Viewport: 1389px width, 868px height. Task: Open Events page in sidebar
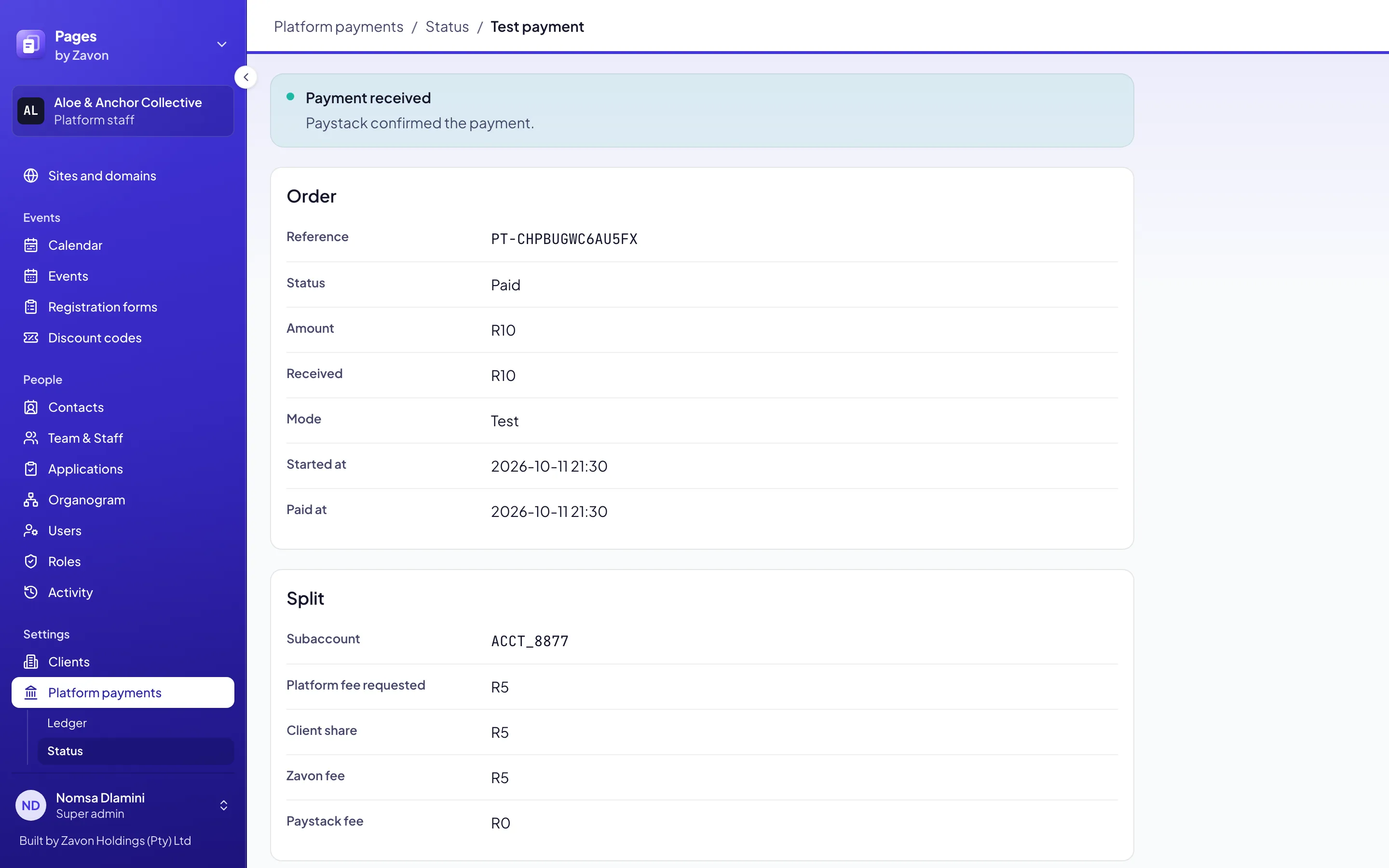[x=123, y=276]
